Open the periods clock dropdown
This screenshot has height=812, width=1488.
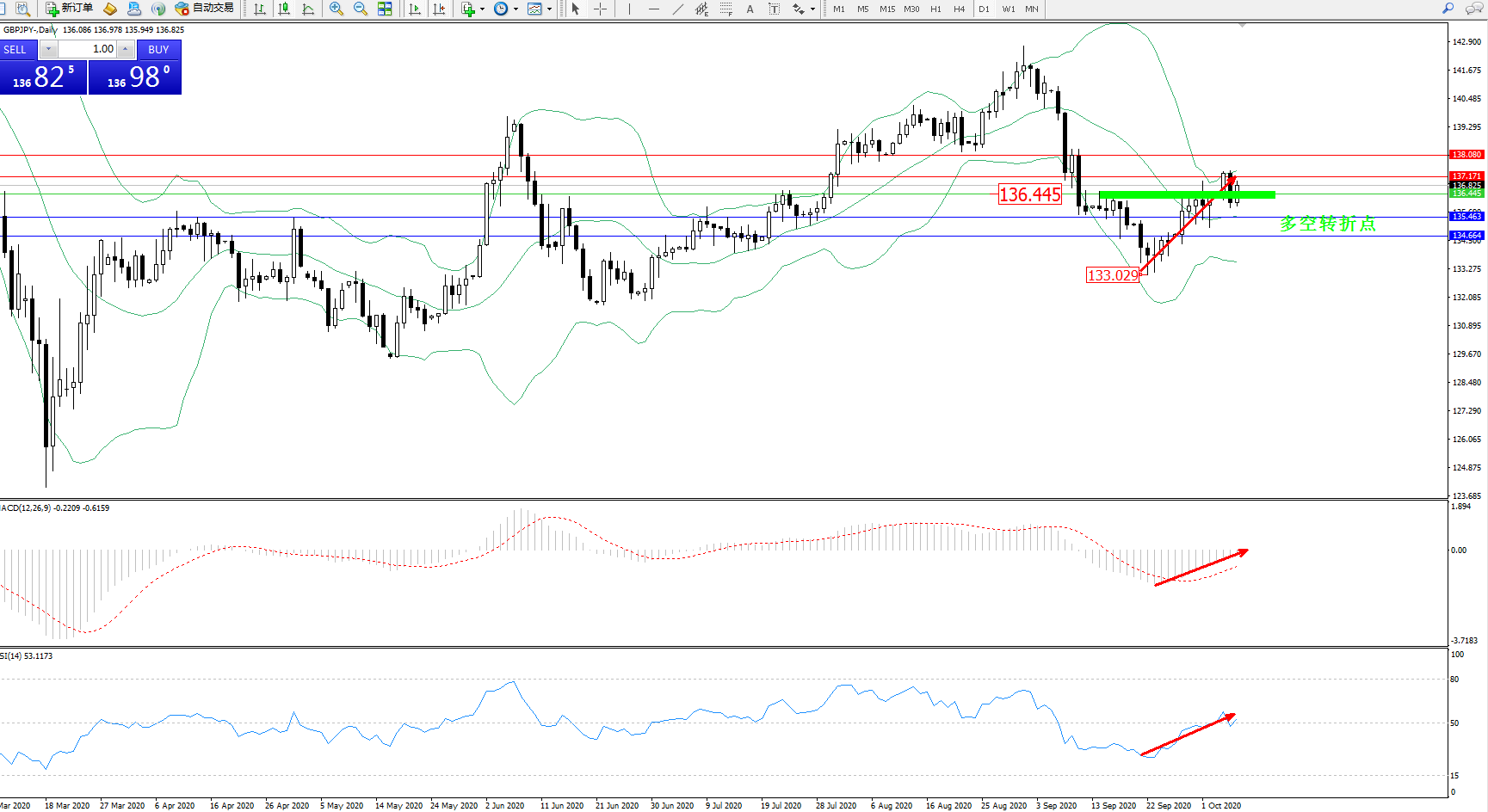516,9
